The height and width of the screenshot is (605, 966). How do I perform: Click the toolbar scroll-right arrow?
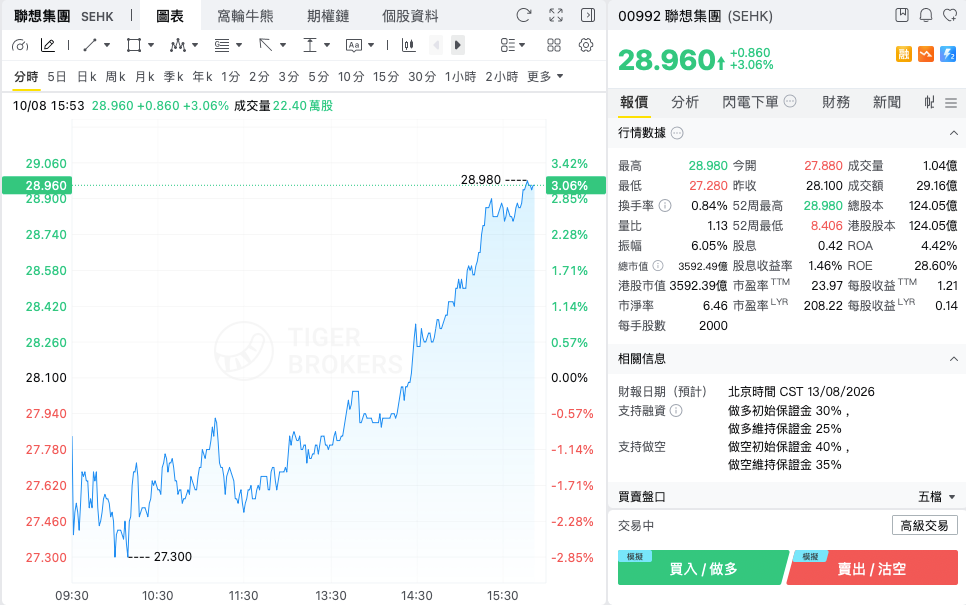458,45
